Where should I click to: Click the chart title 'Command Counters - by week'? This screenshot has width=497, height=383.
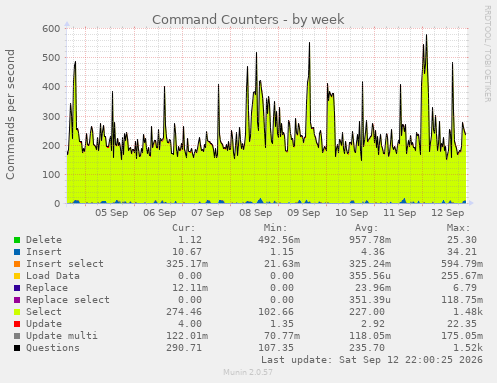pyautogui.click(x=248, y=20)
